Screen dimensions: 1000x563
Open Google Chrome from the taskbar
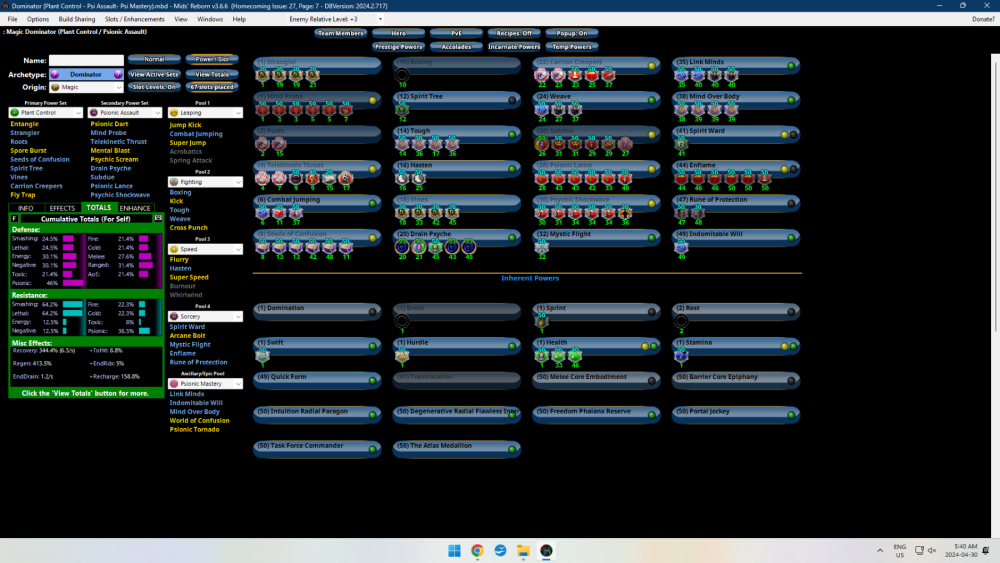tap(477, 550)
